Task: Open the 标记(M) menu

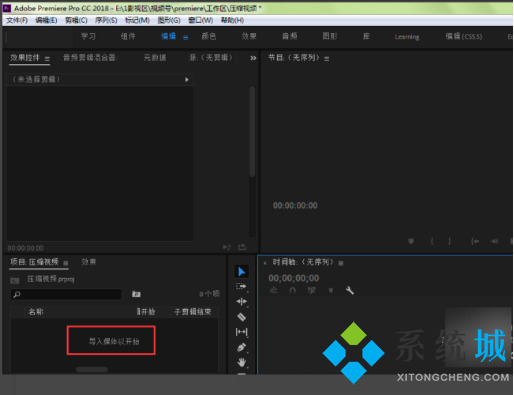Action: [x=137, y=20]
